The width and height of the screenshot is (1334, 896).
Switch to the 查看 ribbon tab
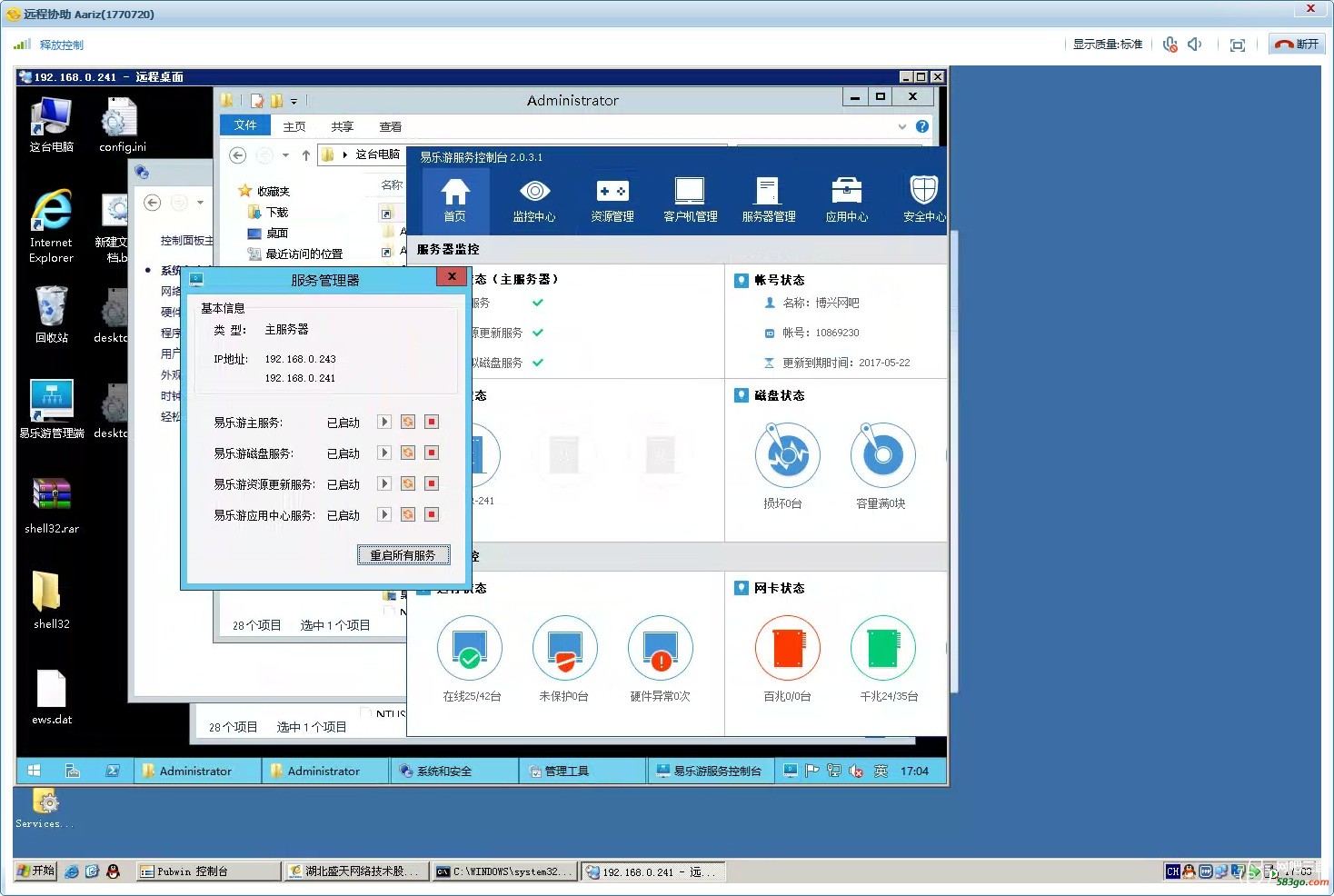click(x=391, y=126)
